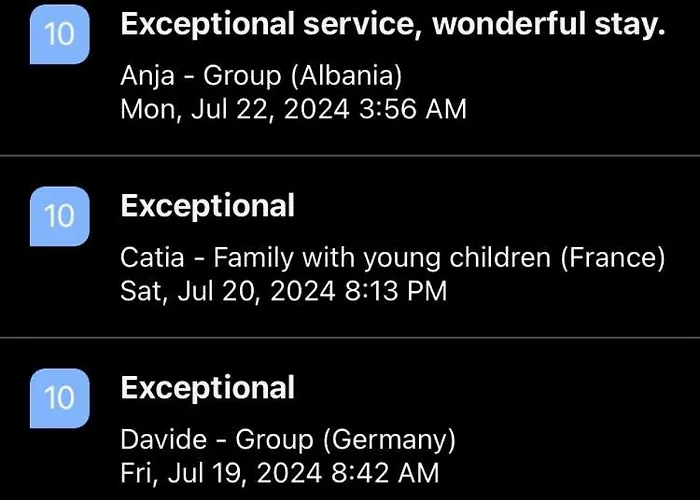Click the date Fri, Jul 19, 2024 8:42 AM
The width and height of the screenshot is (700, 500).
[280, 474]
